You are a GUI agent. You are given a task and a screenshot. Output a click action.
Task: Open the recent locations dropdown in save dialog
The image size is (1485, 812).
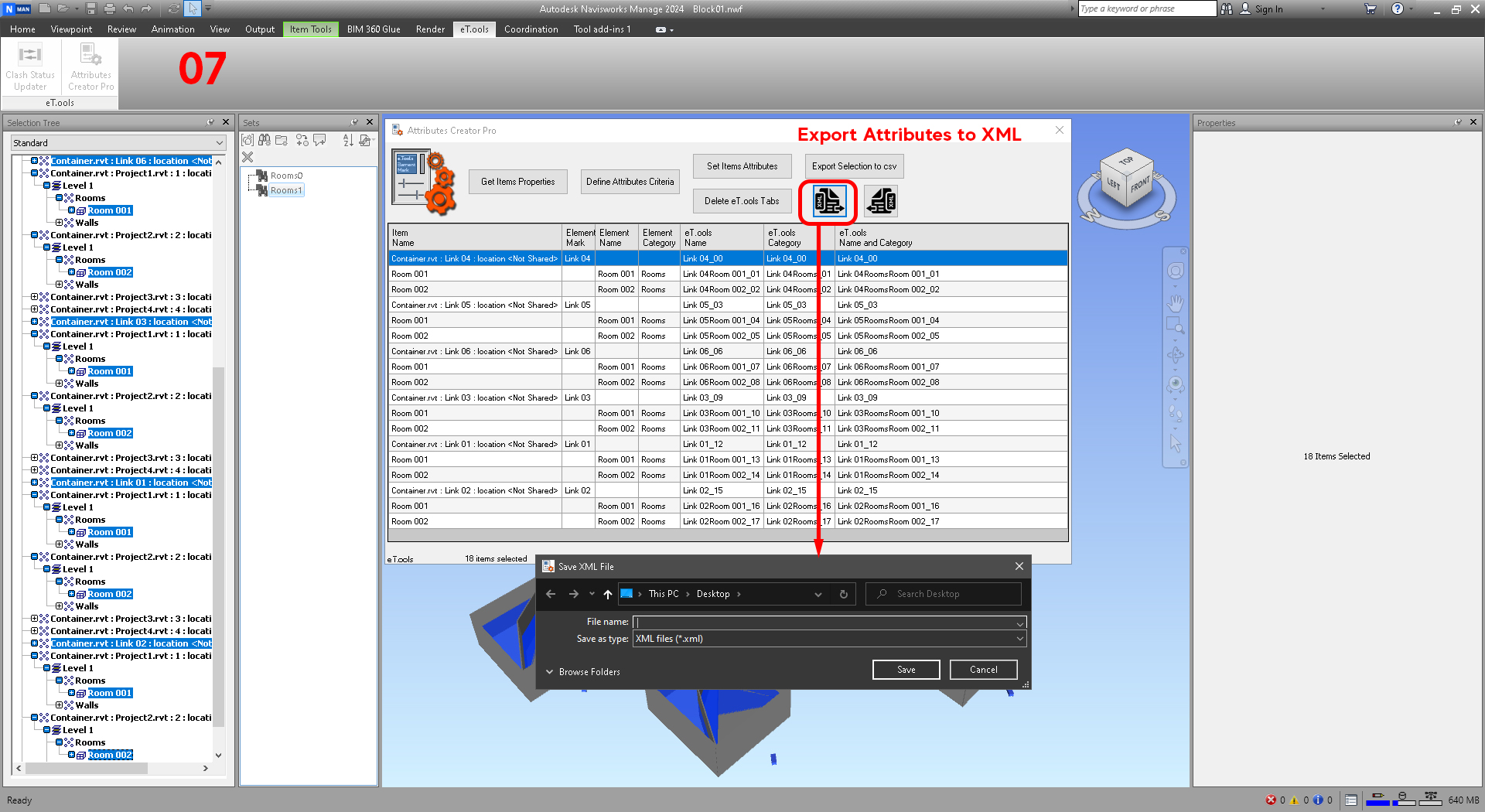592,594
